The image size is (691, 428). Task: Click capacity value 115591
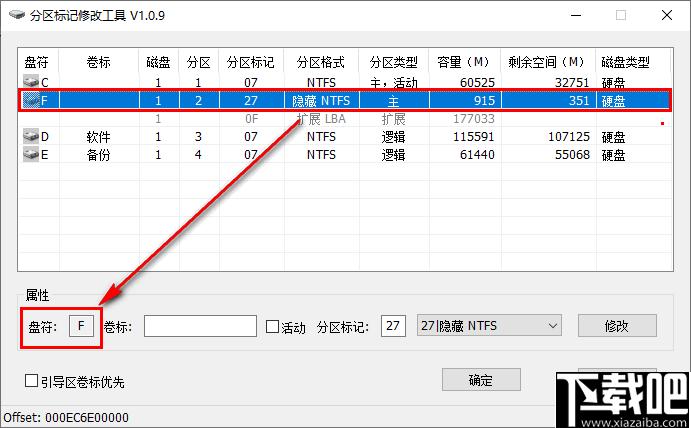tap(474, 137)
